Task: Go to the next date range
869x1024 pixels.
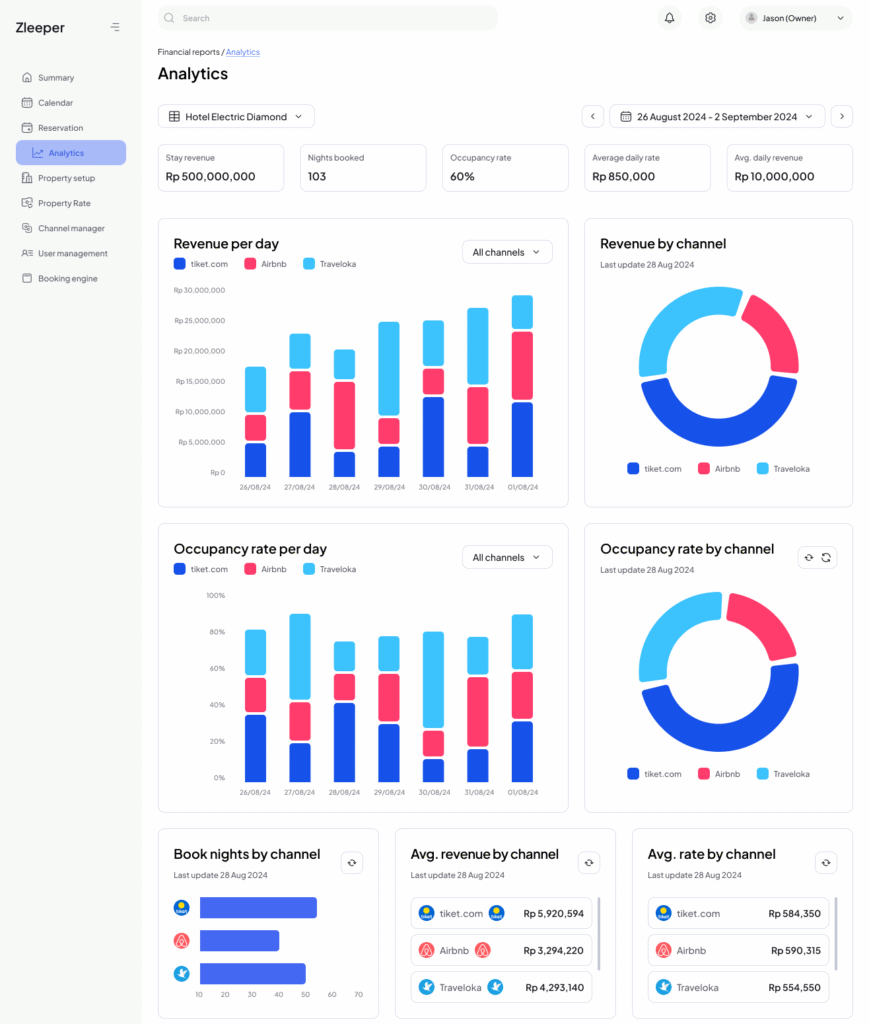Action: coord(842,117)
